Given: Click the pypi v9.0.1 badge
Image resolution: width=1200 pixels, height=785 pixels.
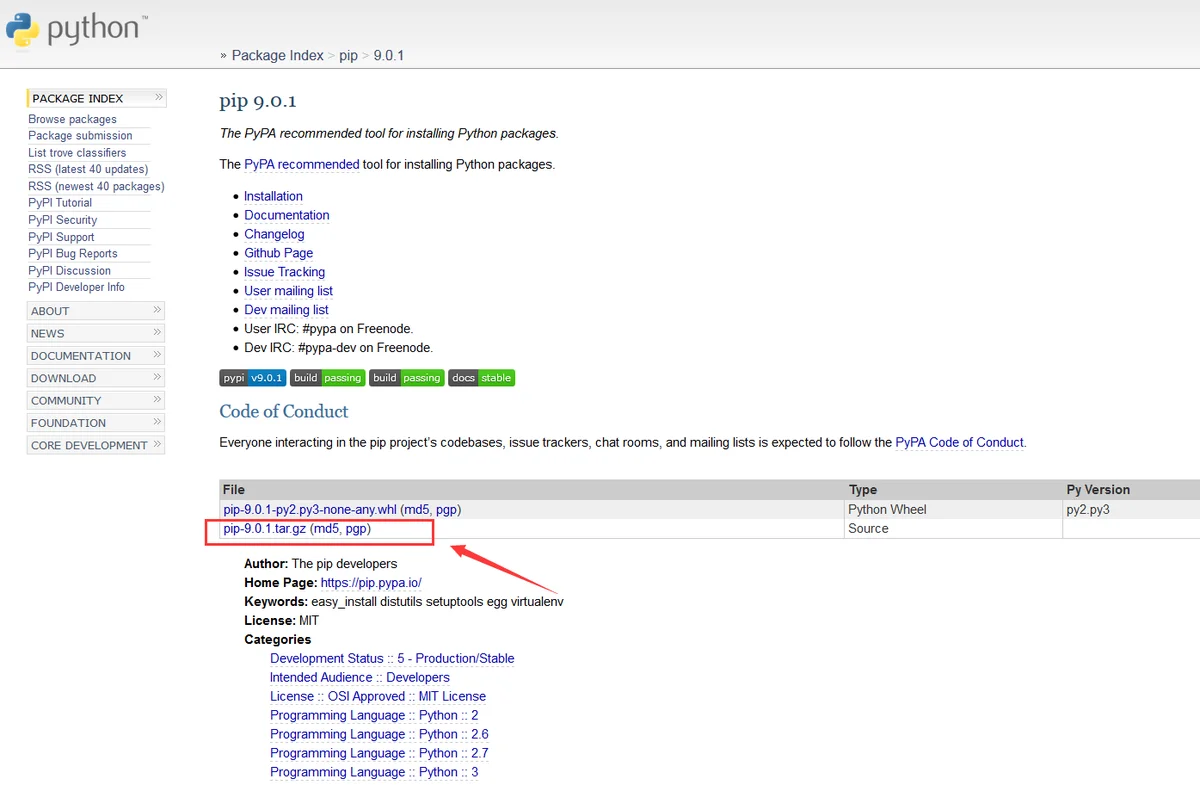Looking at the screenshot, I should [x=253, y=378].
